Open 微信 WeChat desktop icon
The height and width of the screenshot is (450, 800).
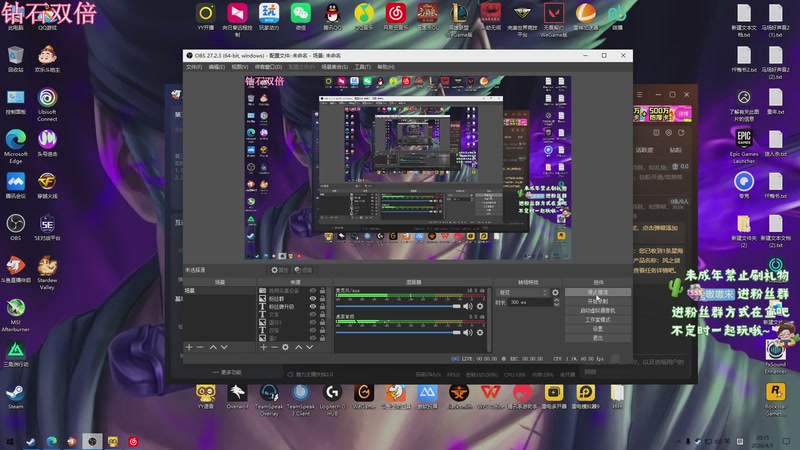(301, 16)
